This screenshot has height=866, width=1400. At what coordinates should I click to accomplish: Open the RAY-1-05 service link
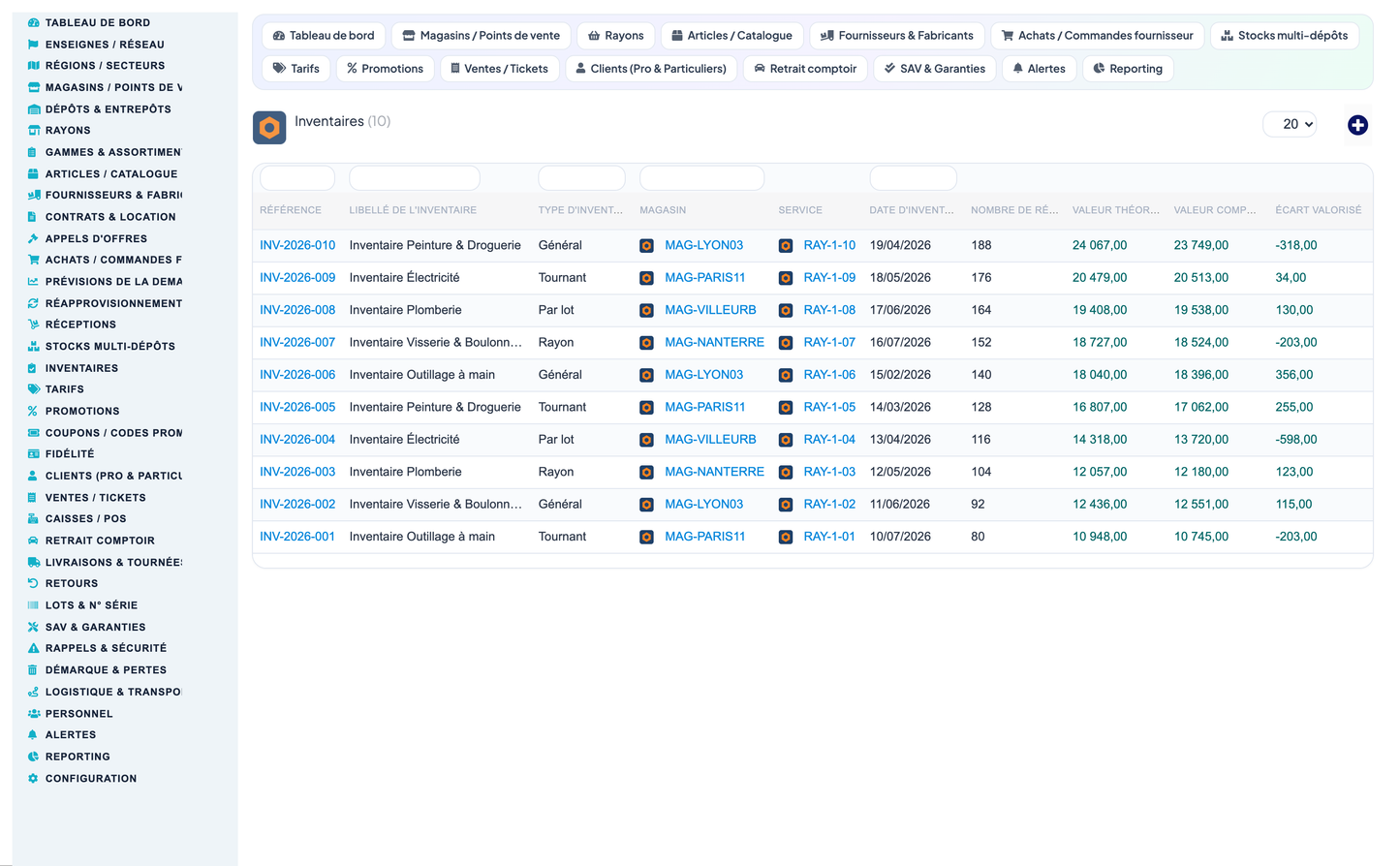(829, 407)
